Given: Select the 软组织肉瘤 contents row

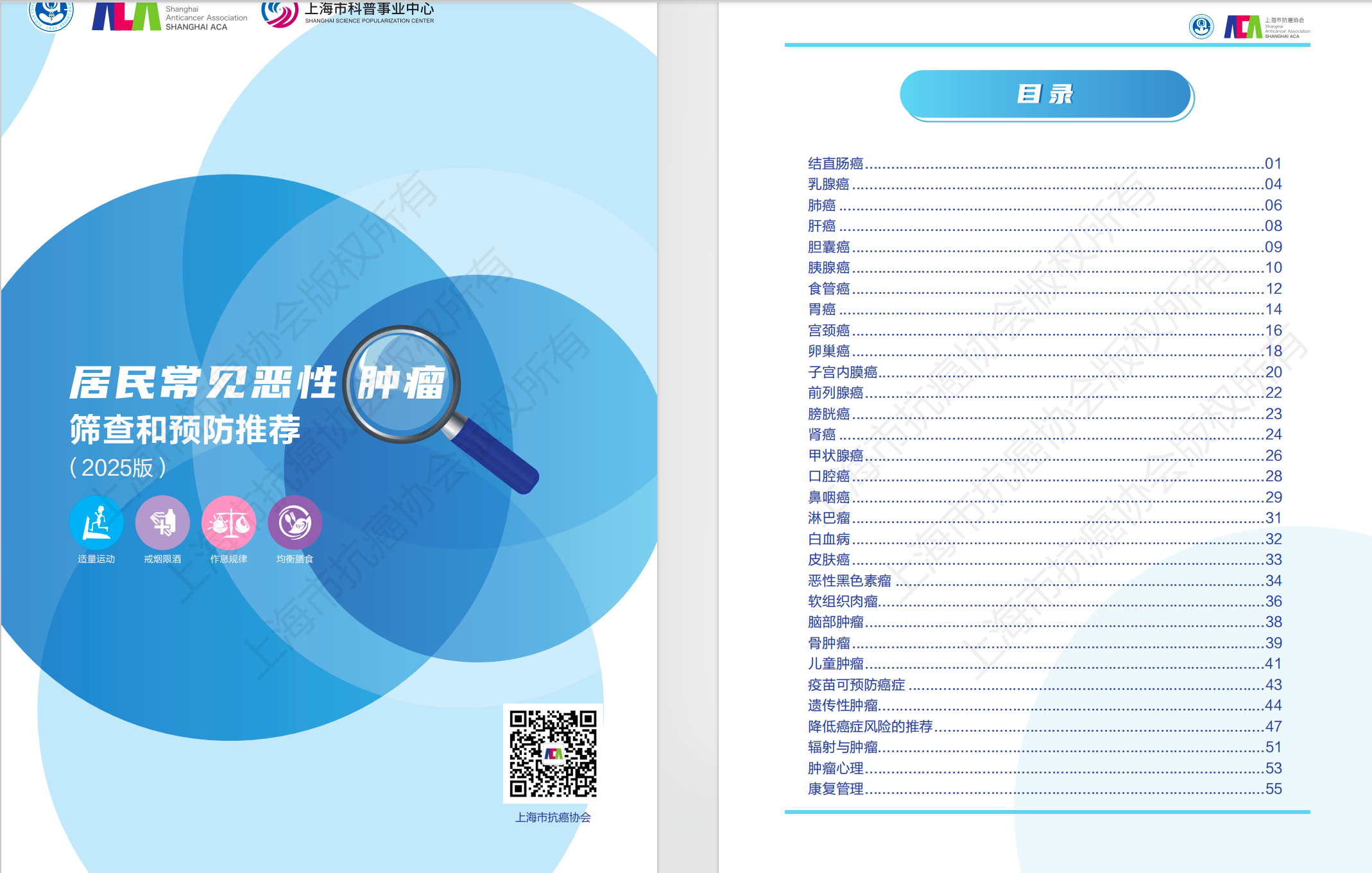Looking at the screenshot, I should (1045, 601).
